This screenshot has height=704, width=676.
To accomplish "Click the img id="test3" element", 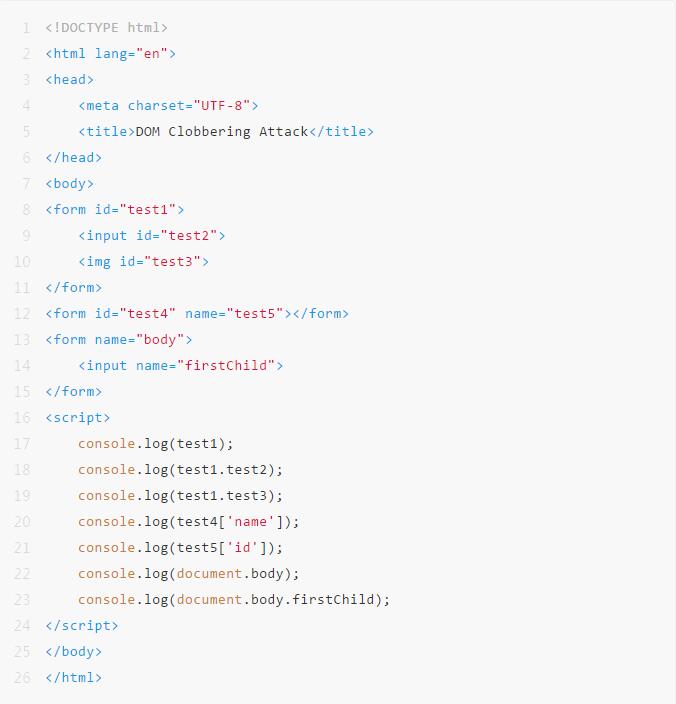I will (x=144, y=262).
